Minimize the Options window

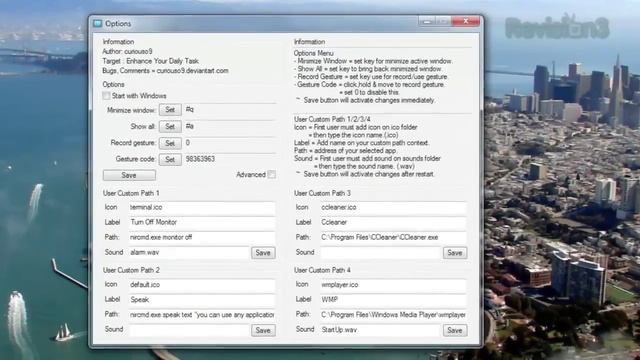(427, 21)
